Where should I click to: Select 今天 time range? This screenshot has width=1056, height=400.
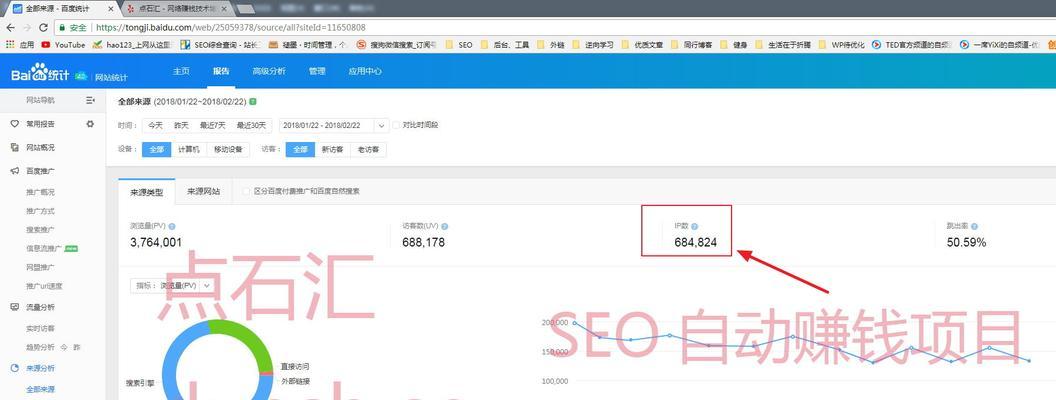155,125
